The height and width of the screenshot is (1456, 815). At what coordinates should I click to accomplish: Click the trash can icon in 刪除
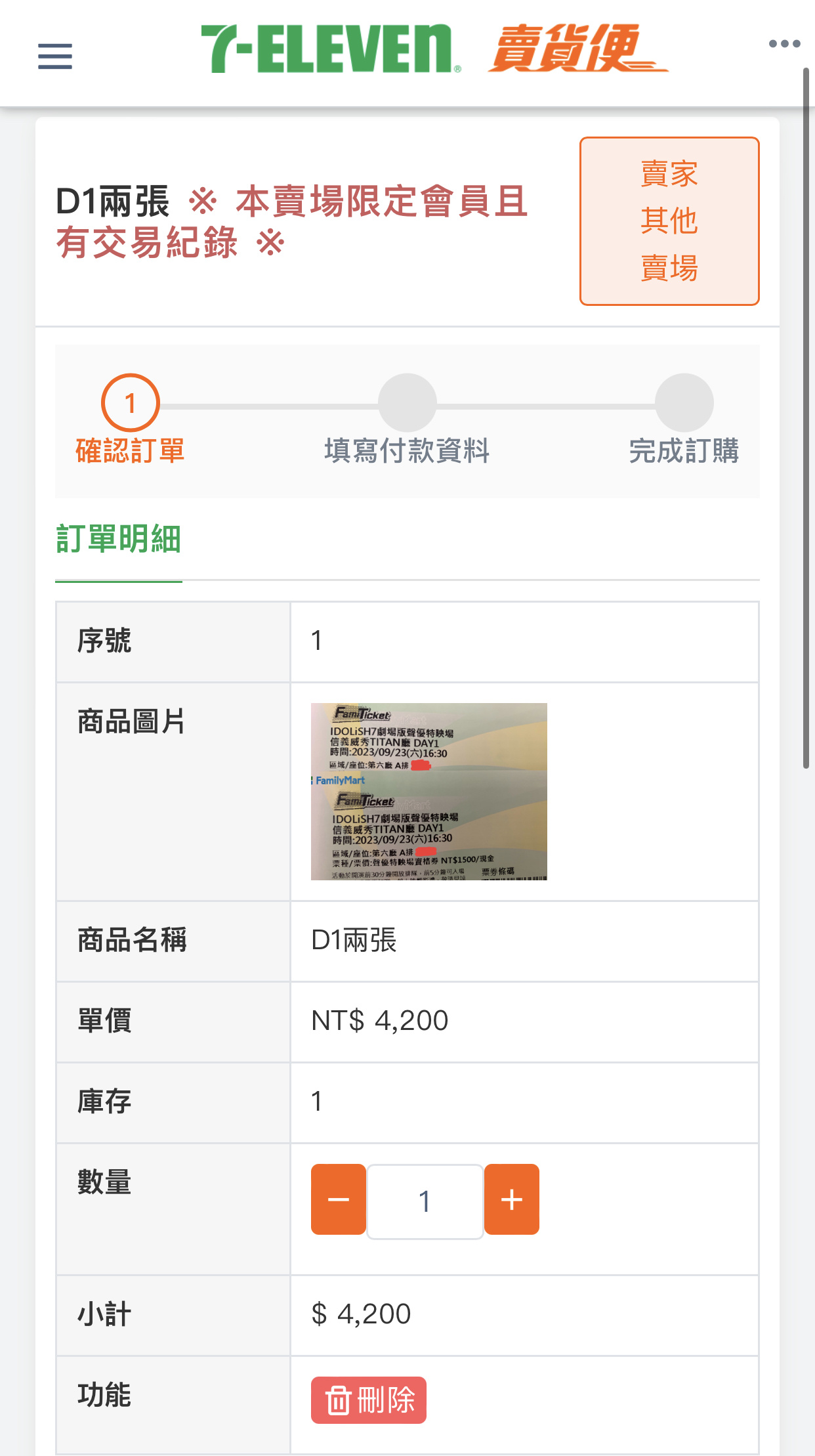click(338, 1400)
